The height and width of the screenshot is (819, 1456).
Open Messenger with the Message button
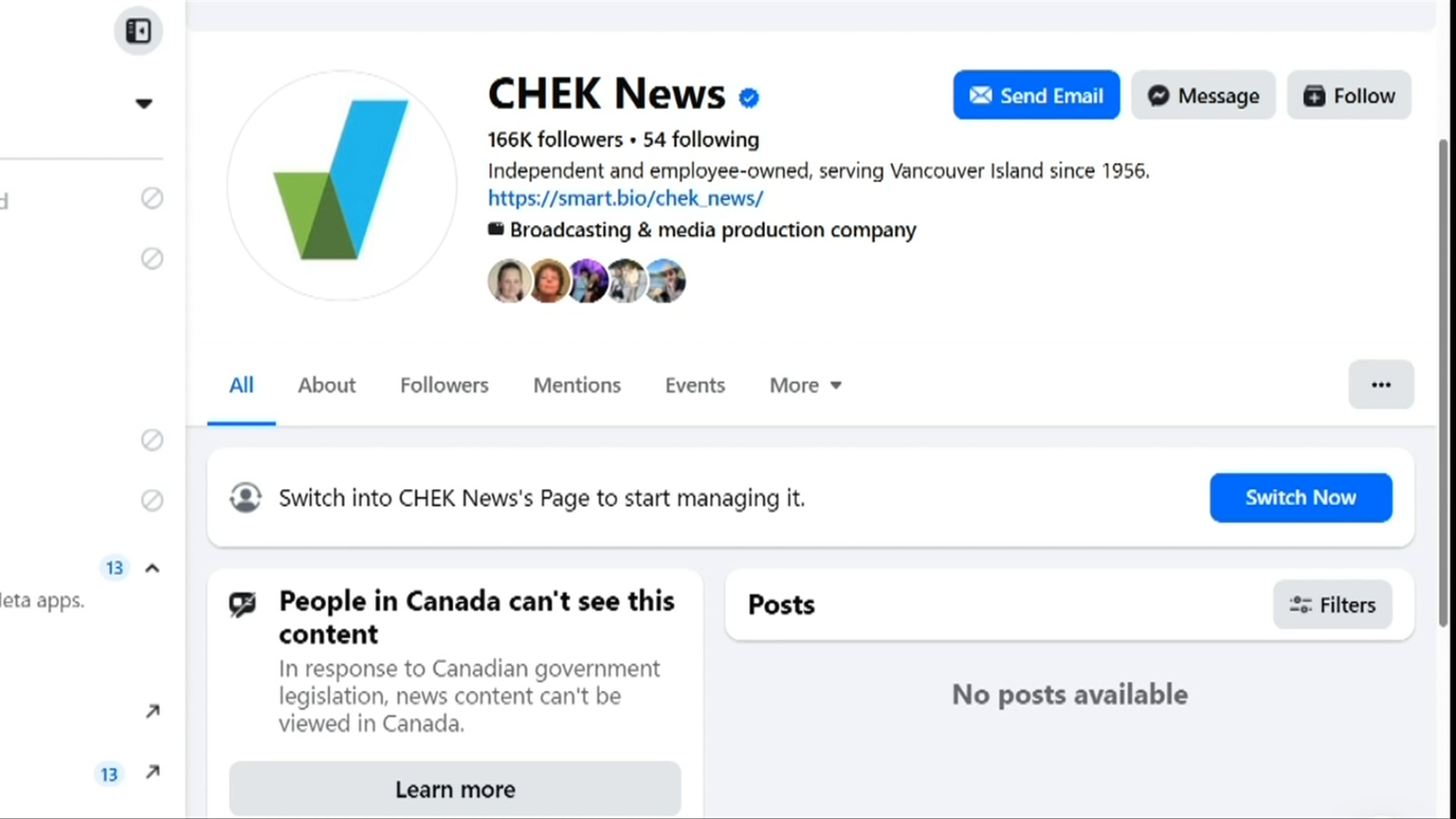tap(1203, 95)
